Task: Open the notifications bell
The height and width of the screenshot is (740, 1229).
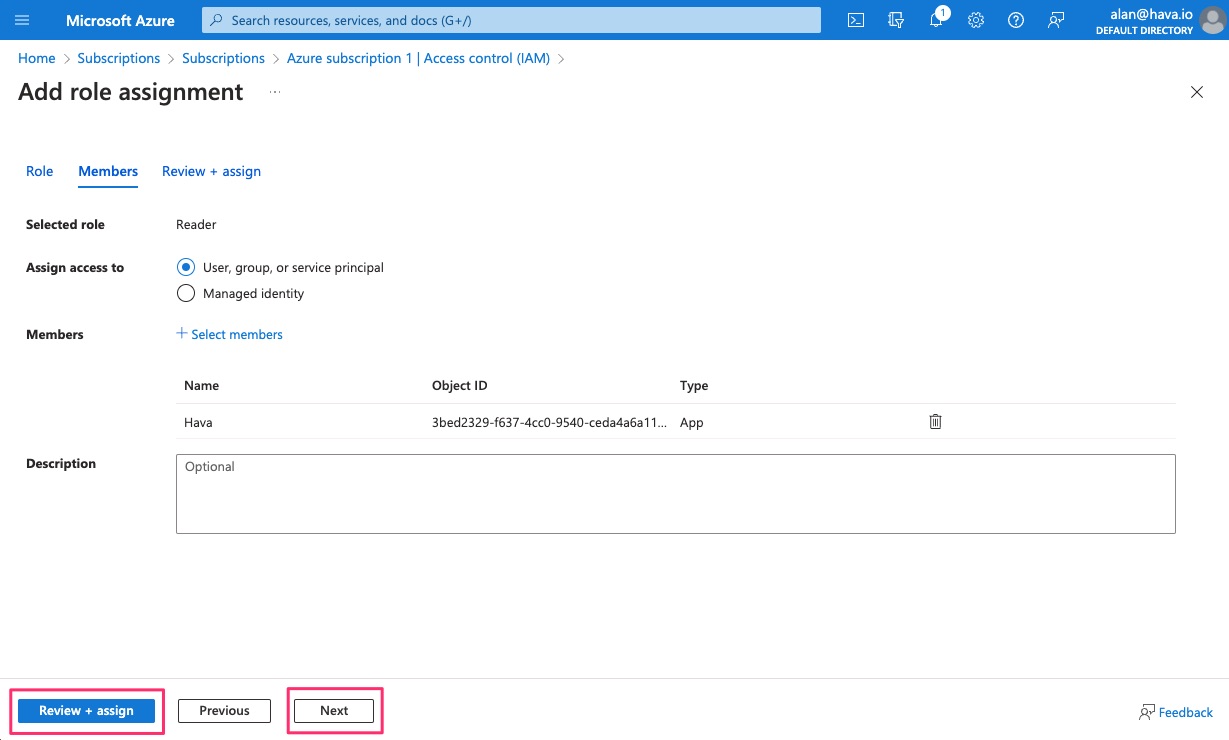Action: click(x=936, y=20)
